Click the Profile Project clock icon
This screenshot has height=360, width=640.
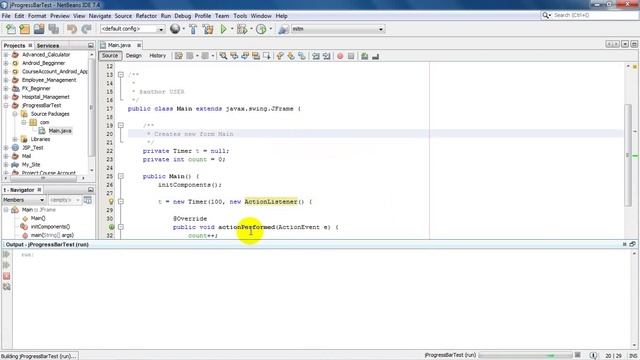261,29
